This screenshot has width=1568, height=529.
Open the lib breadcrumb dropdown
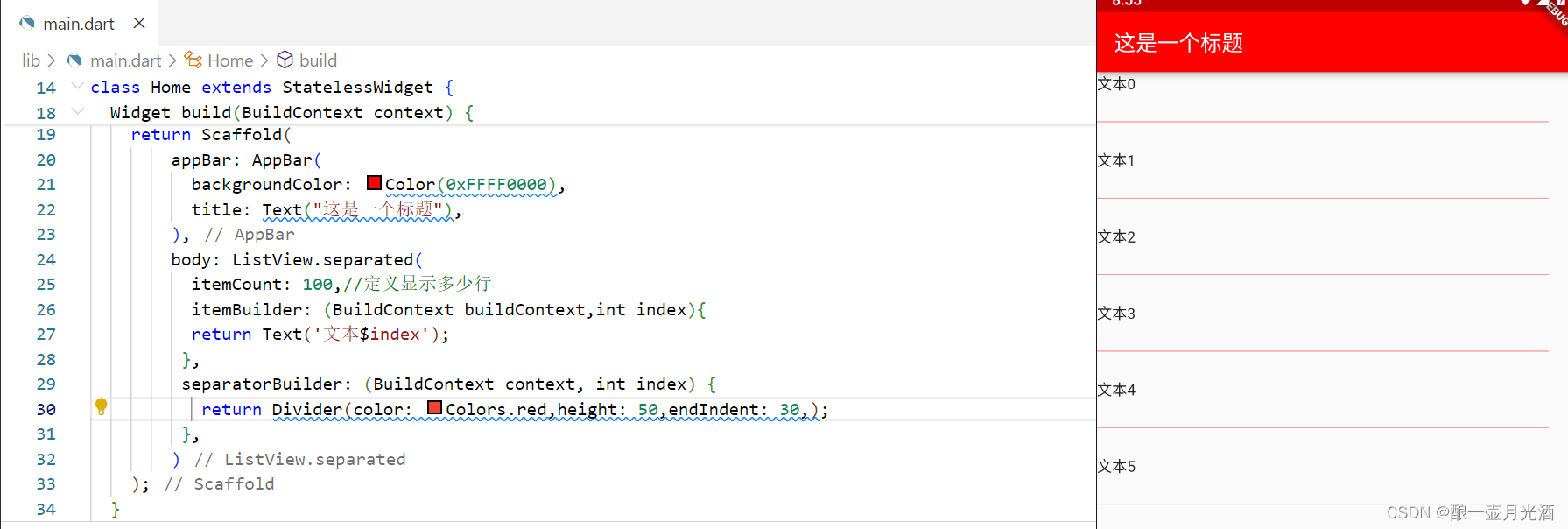(30, 60)
